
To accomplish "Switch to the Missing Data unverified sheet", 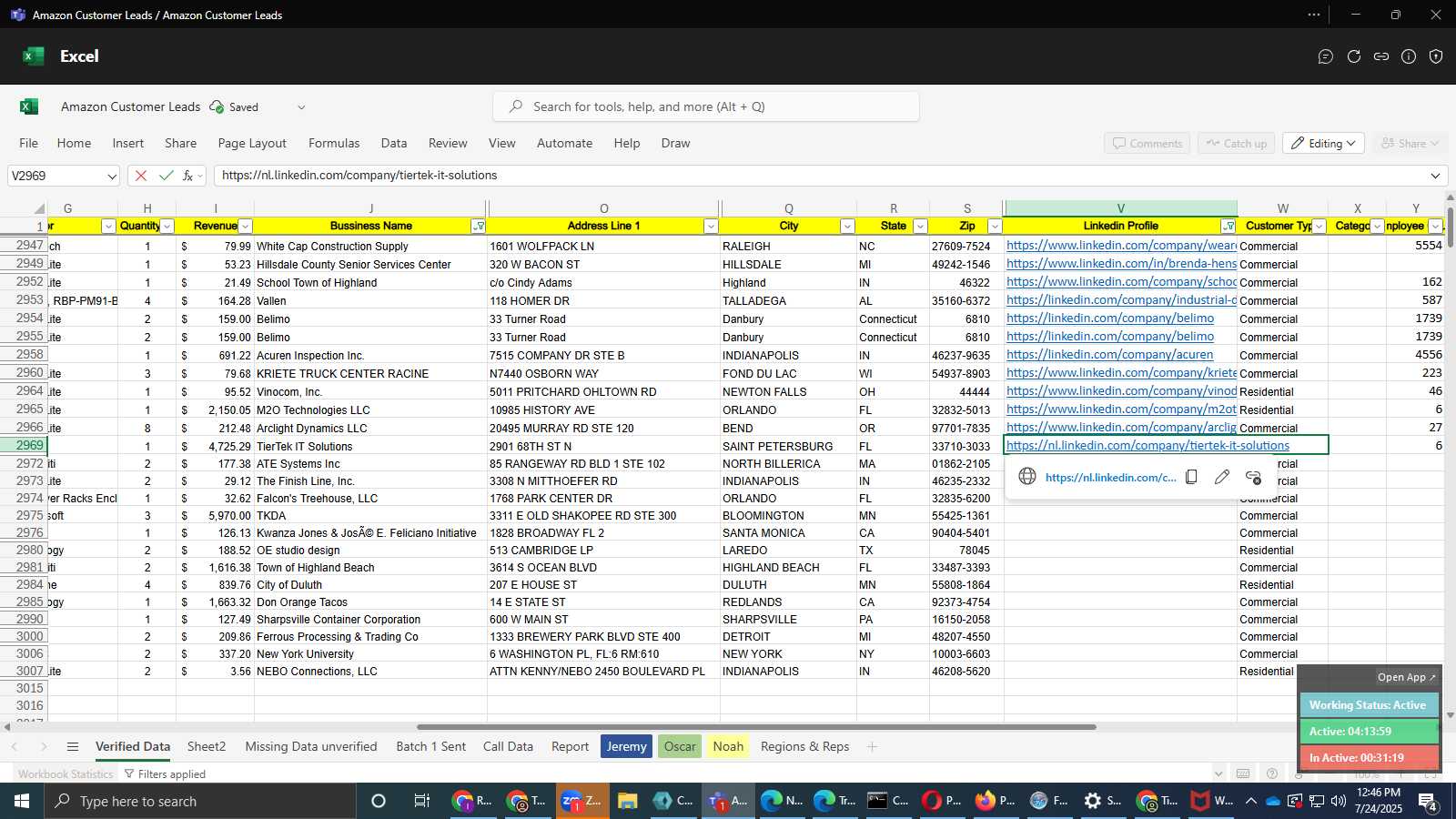I will point(311,746).
